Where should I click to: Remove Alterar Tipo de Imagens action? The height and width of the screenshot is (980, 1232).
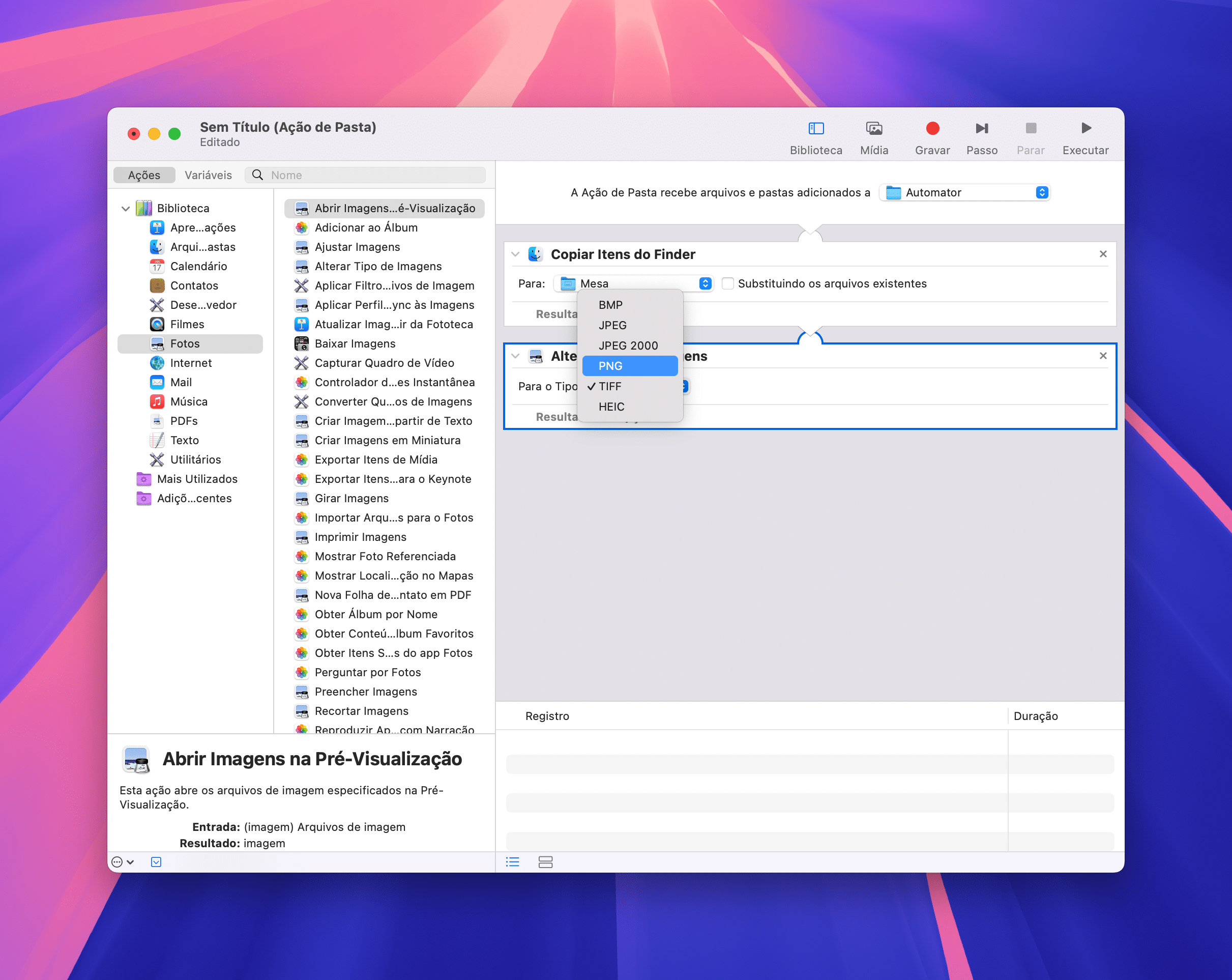[1103, 356]
